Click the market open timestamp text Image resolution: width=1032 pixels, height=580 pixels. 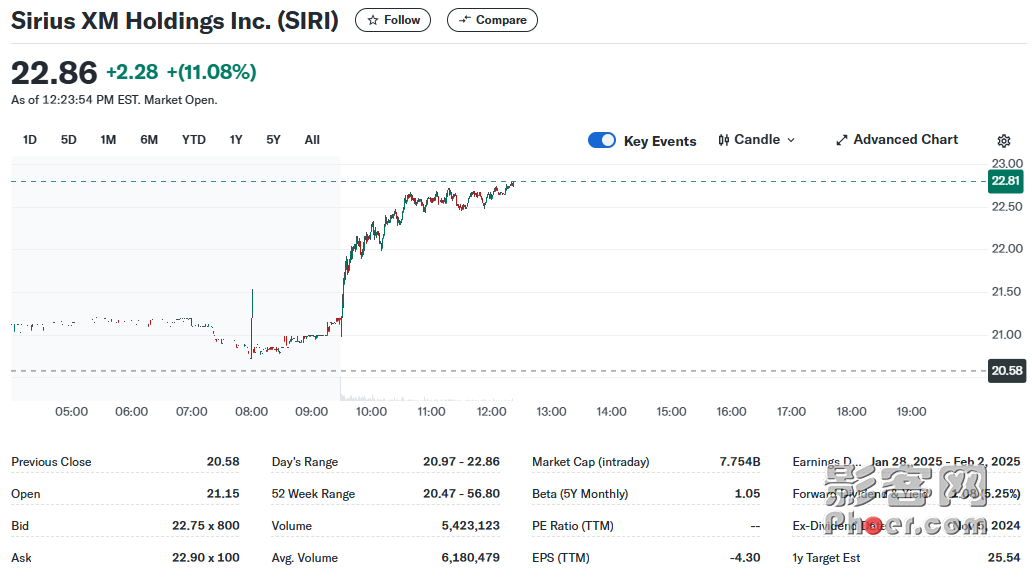coord(115,100)
